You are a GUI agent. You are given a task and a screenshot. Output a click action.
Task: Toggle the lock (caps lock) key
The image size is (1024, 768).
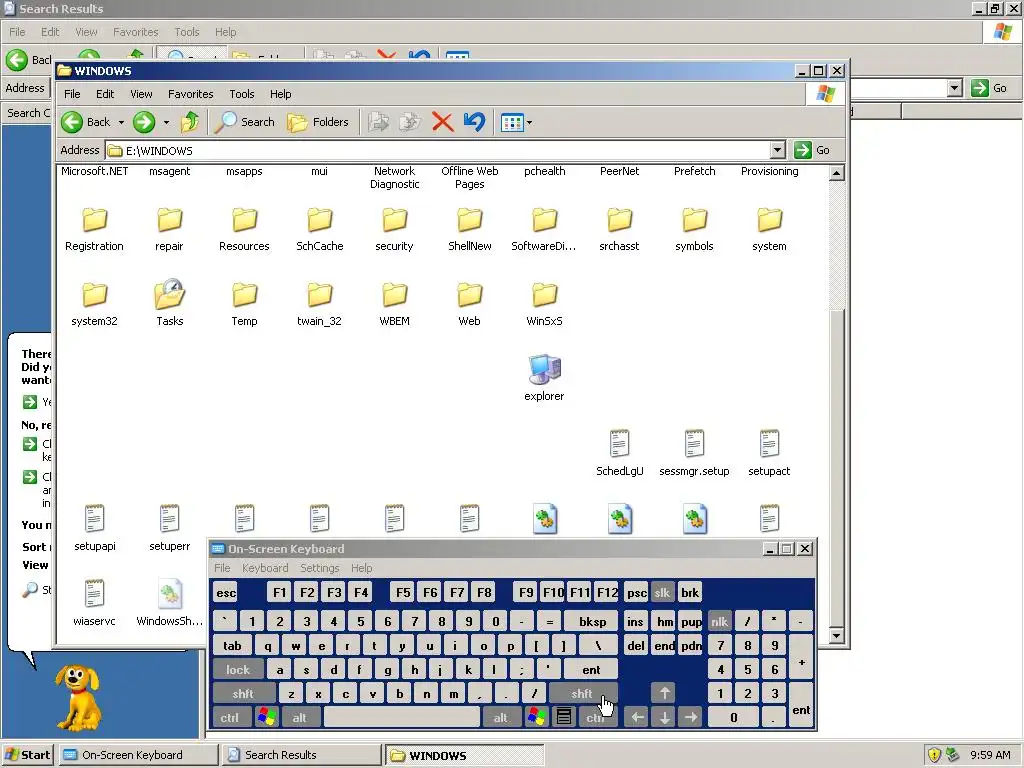[x=238, y=669]
